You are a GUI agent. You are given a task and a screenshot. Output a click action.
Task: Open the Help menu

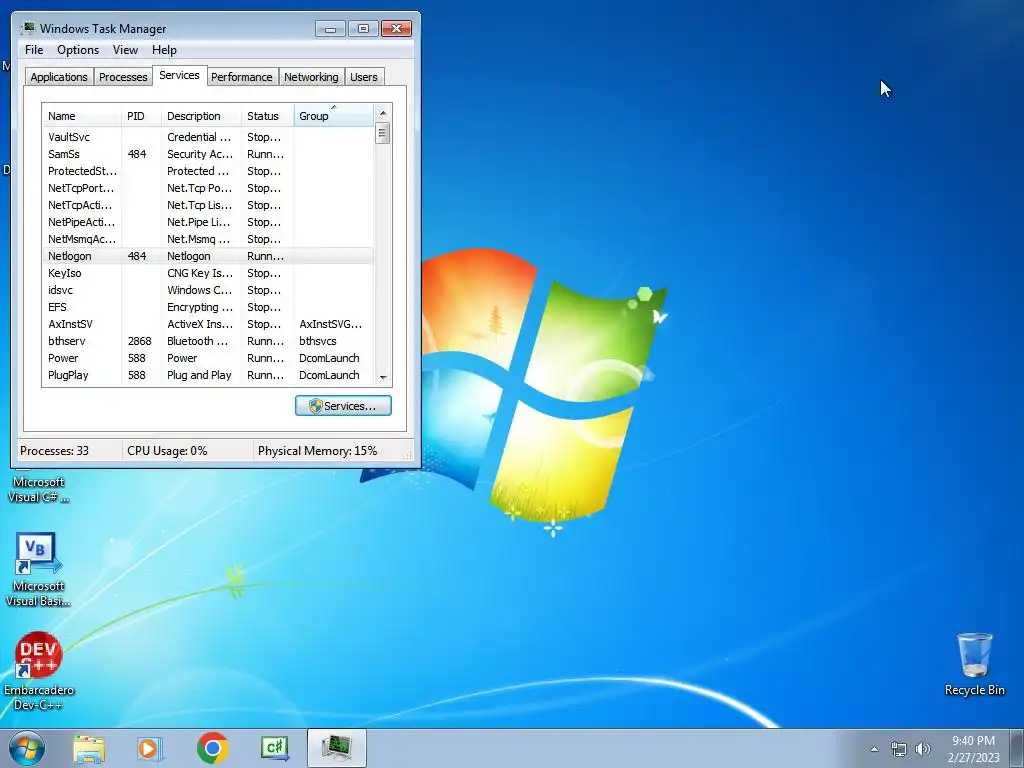click(164, 50)
